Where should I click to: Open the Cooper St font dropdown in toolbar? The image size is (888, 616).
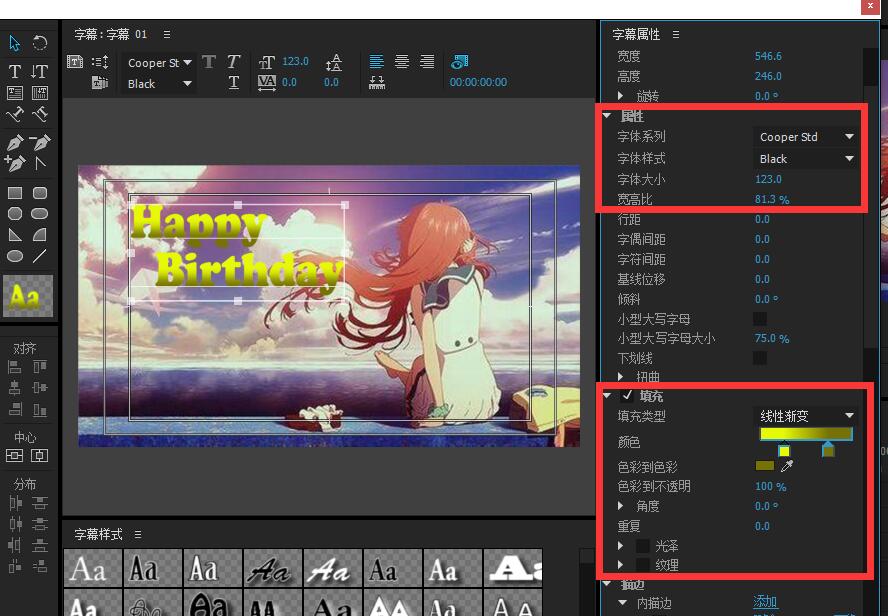(159, 63)
